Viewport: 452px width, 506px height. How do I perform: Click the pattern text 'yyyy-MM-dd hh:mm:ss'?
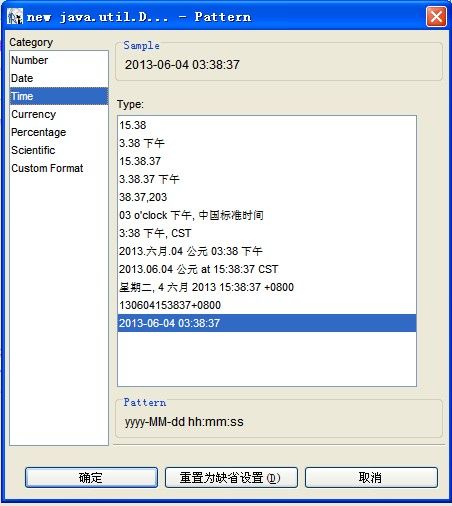coord(184,422)
